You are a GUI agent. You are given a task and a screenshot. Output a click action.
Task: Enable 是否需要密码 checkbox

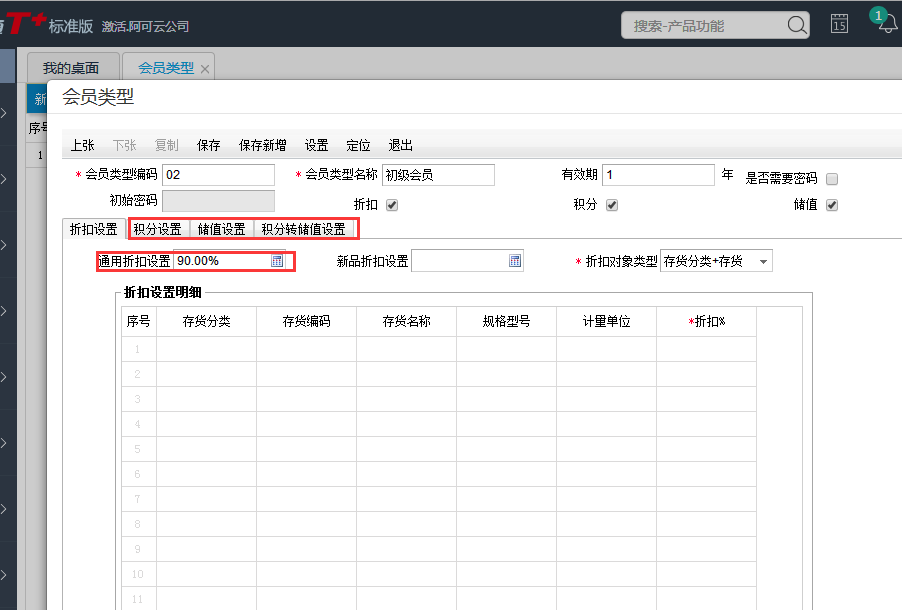click(831, 177)
